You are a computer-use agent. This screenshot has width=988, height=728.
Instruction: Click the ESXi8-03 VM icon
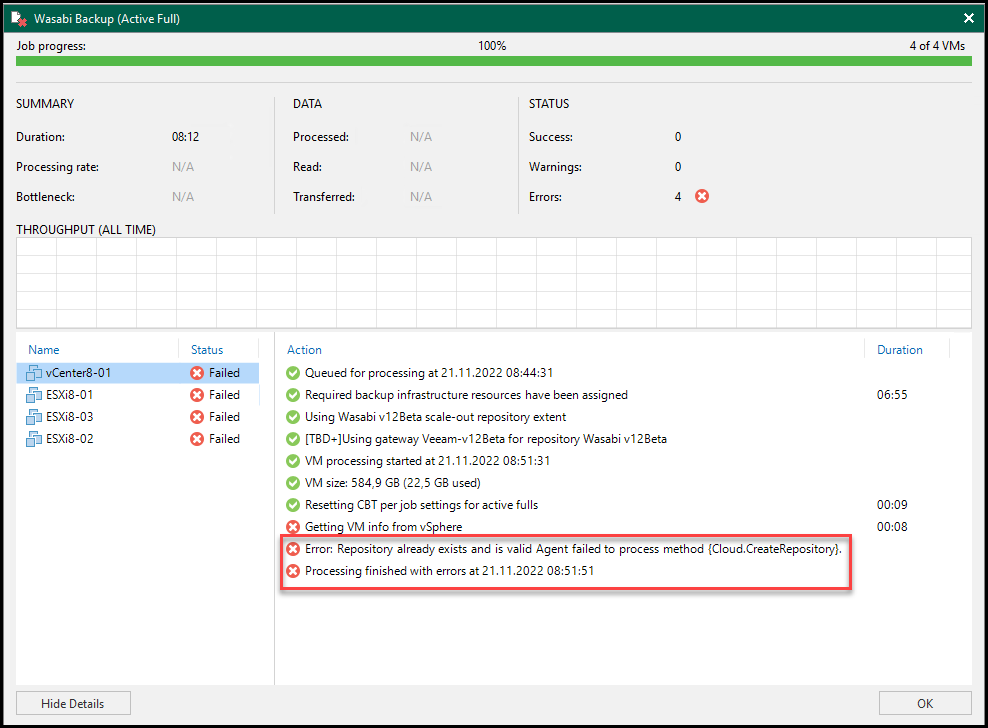tap(34, 417)
